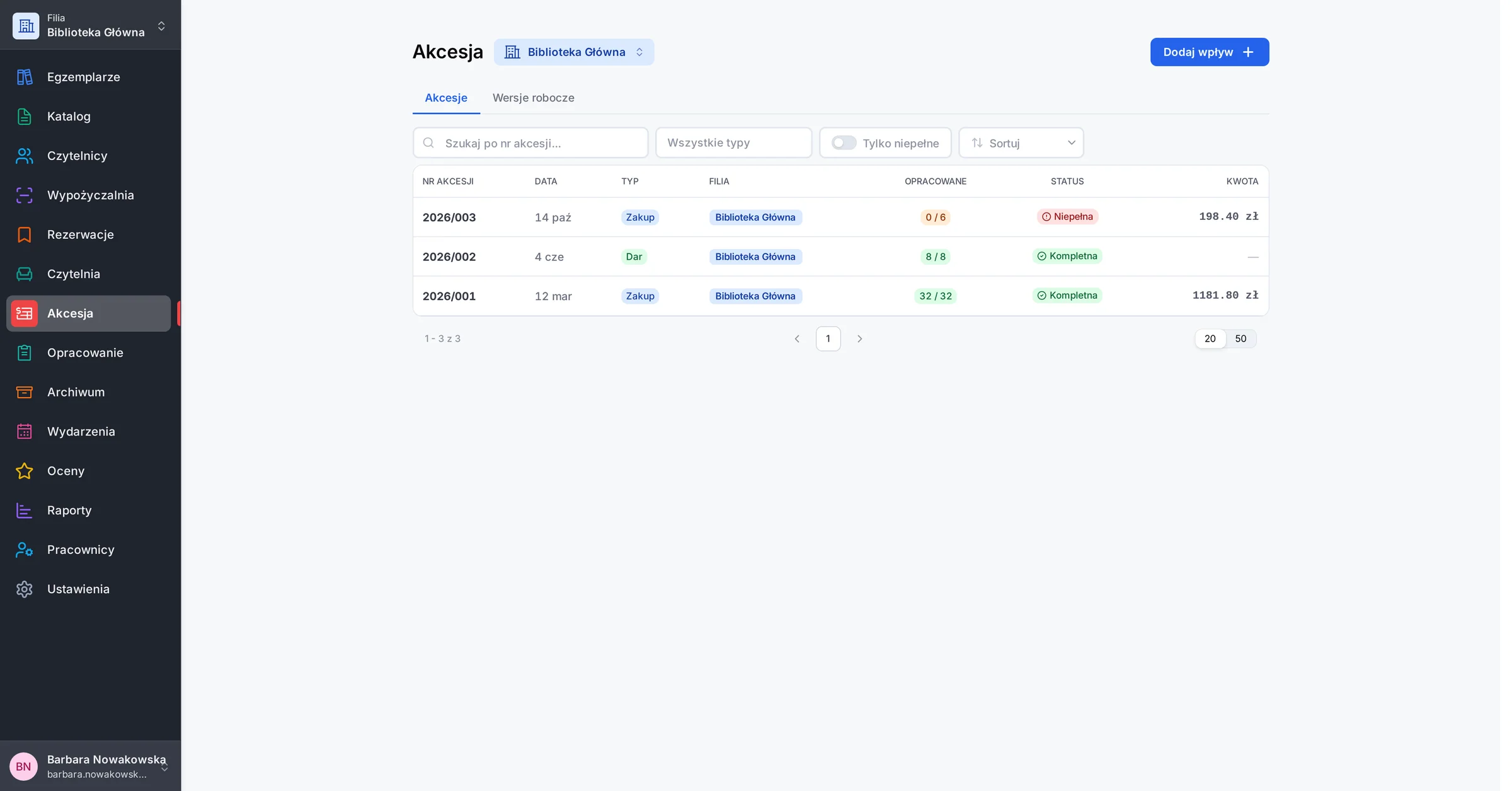The height and width of the screenshot is (791, 1512).
Task: Click the 198.40 zł amount
Action: tap(1228, 217)
